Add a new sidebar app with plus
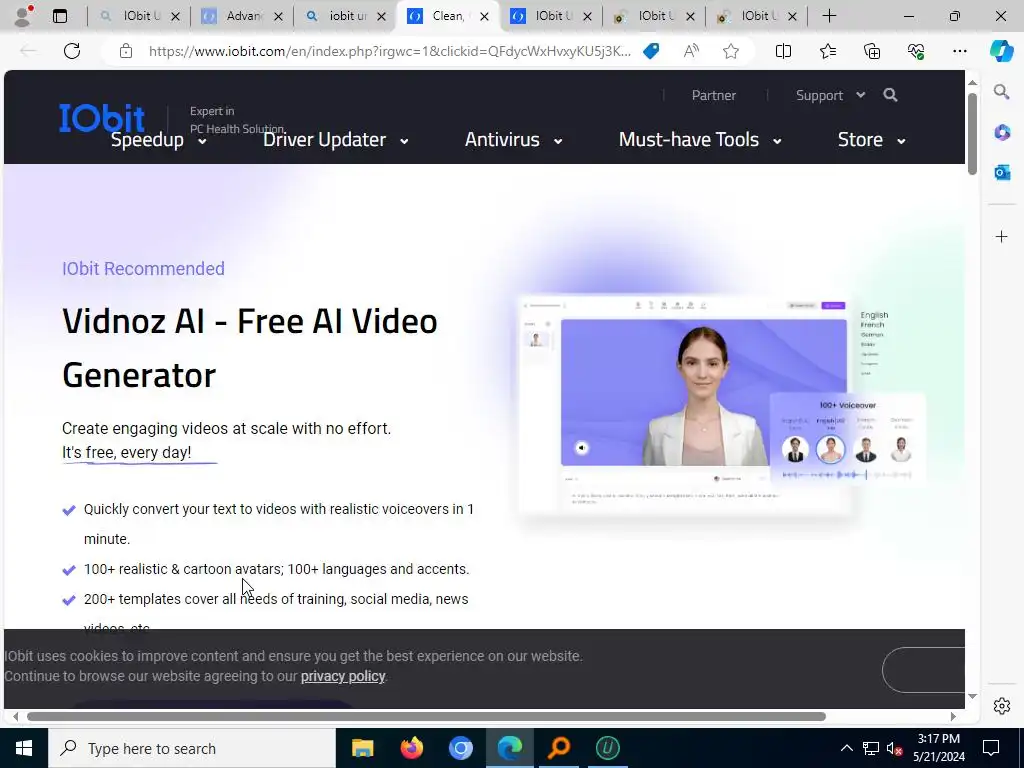Viewport: 1024px width, 768px height. (x=1002, y=236)
